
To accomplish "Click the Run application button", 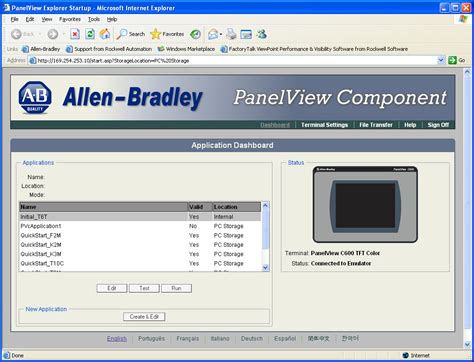I will 176,288.
